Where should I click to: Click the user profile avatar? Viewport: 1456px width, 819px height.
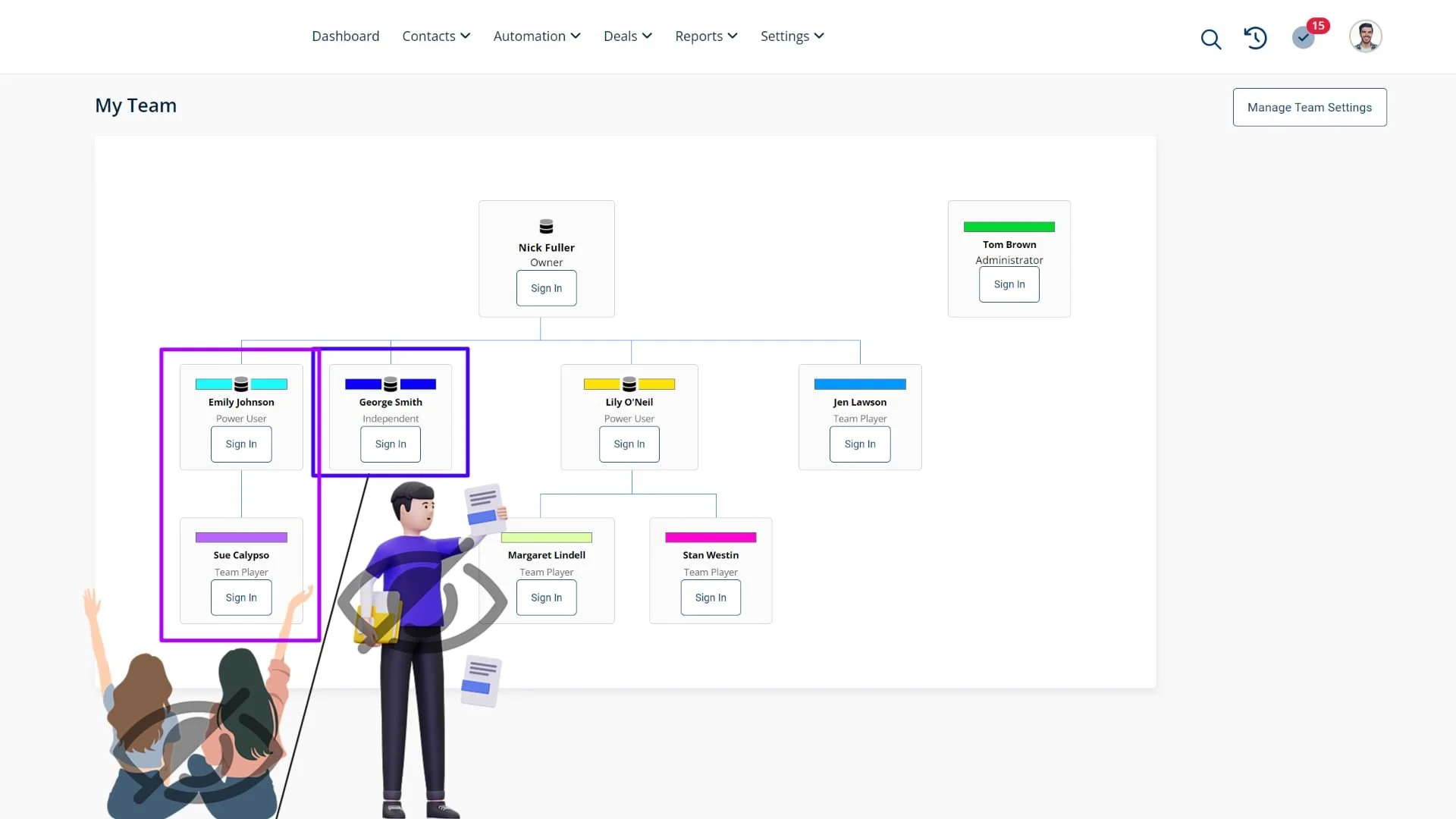click(1365, 36)
